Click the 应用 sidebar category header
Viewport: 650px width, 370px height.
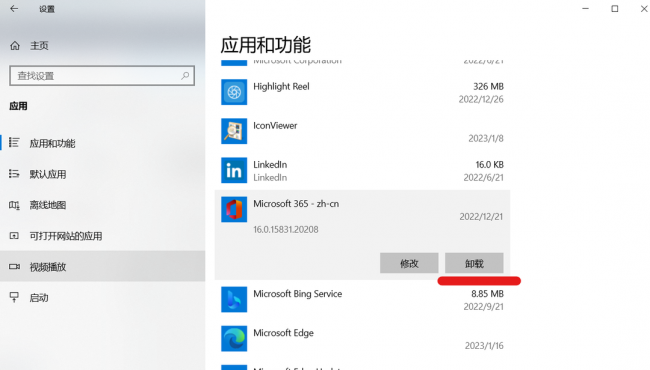18,106
